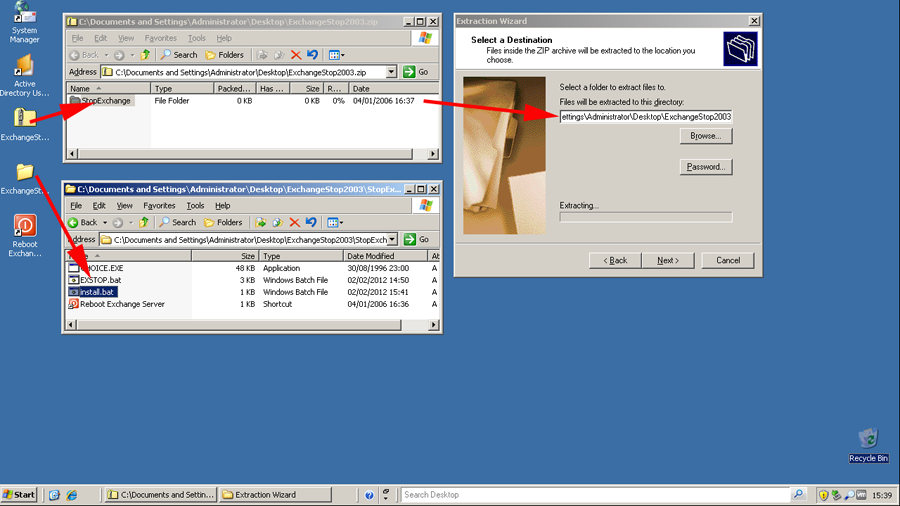Open Edit menu in StopExchange window

click(x=99, y=205)
